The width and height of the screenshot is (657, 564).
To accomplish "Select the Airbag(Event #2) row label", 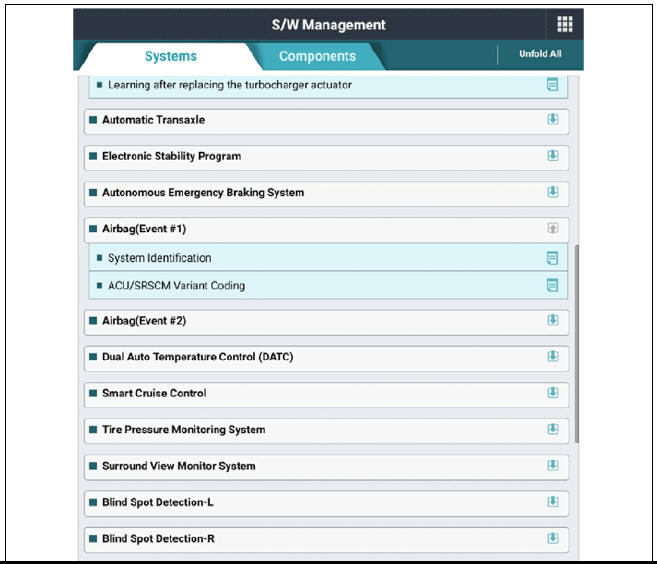I will (x=144, y=321).
